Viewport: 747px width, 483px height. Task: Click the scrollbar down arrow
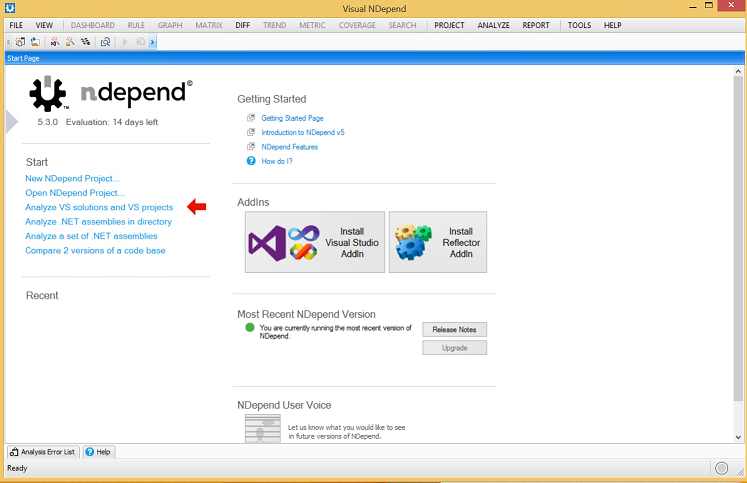(740, 438)
